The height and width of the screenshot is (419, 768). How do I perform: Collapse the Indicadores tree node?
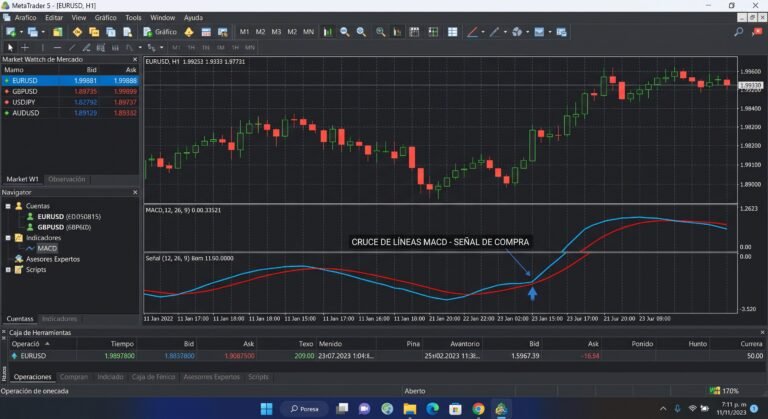click(x=8, y=238)
